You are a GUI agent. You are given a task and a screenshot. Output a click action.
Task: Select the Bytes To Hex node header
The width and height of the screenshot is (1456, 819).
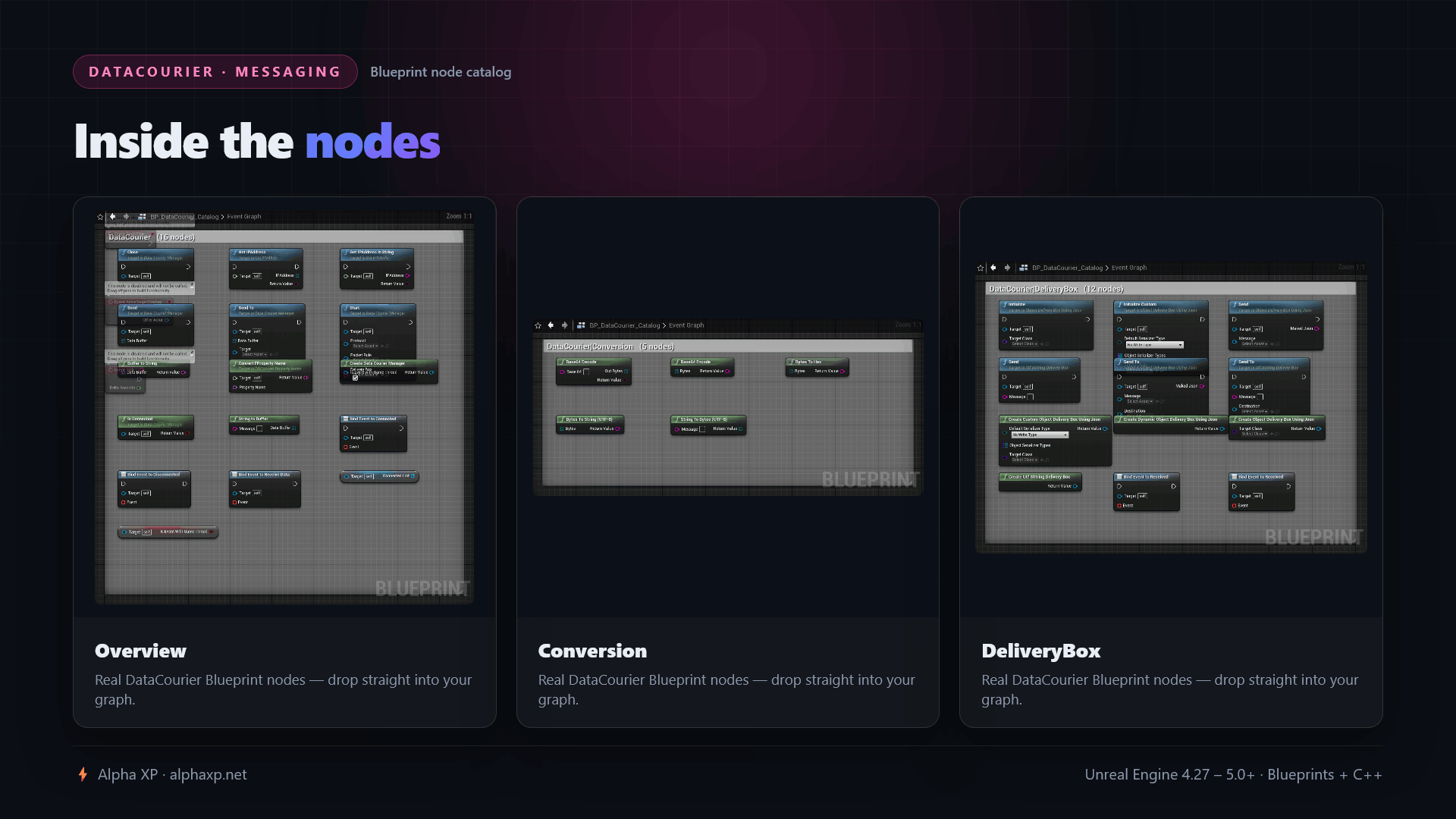[817, 362]
